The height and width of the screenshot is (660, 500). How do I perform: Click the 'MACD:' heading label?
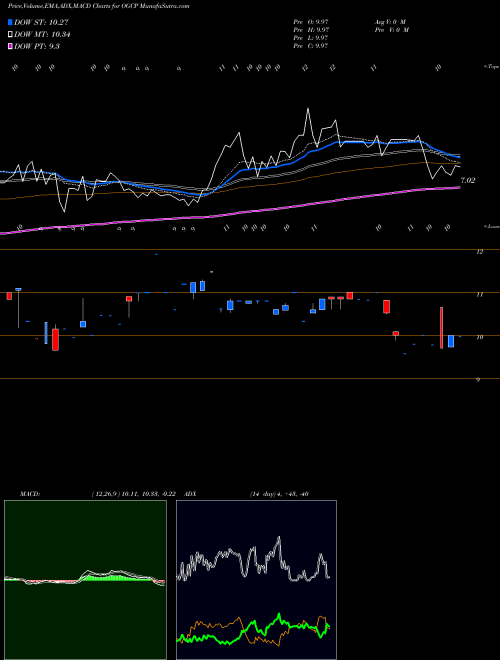30,494
